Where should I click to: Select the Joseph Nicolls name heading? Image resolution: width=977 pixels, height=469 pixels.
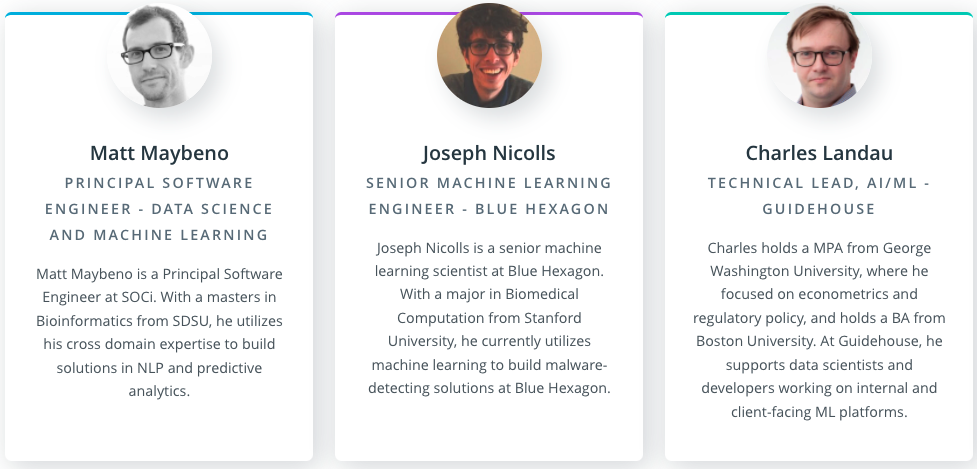(489, 153)
